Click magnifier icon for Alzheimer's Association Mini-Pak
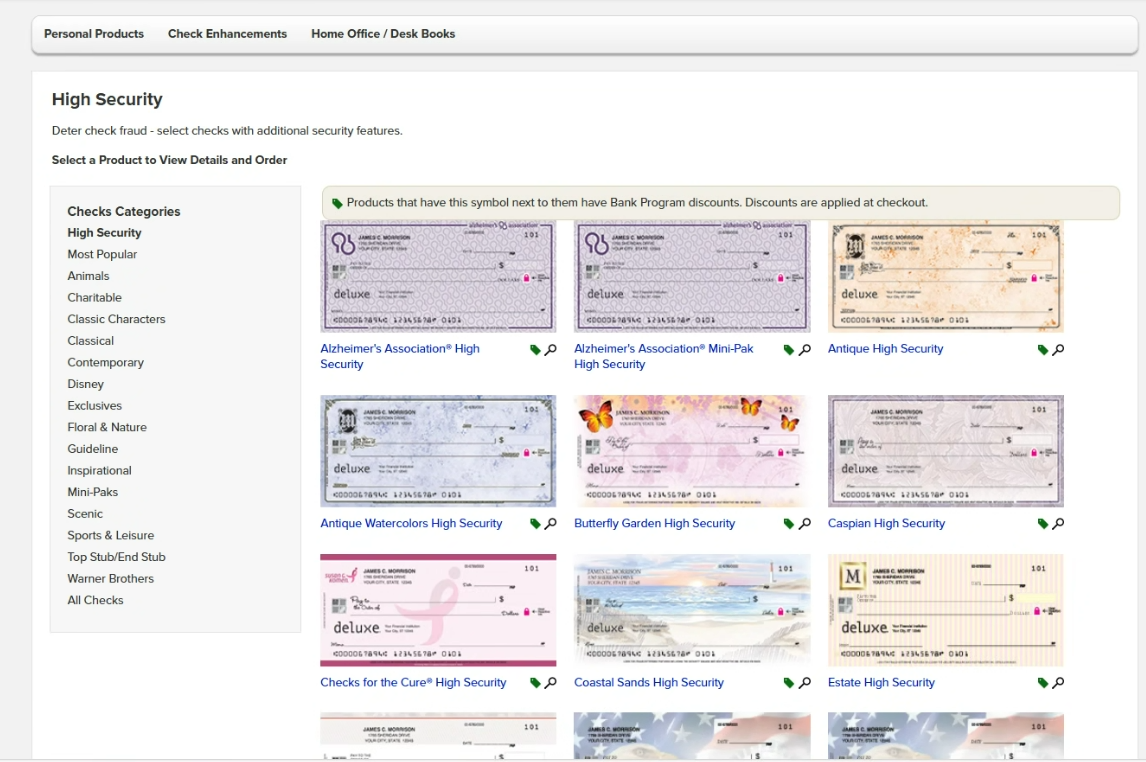Viewport: 1146px width, 762px height. point(804,350)
